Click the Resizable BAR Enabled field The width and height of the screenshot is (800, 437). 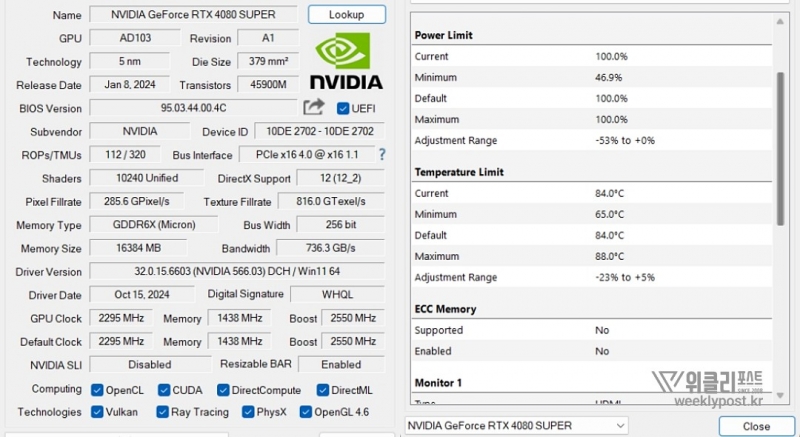[x=341, y=364]
